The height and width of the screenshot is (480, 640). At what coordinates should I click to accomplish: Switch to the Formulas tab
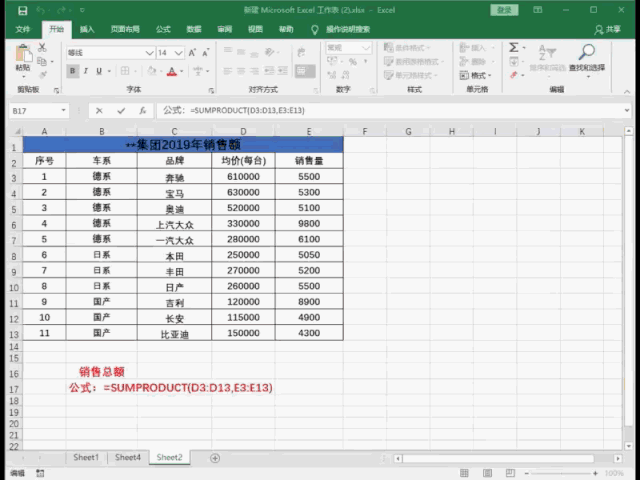[x=163, y=29]
